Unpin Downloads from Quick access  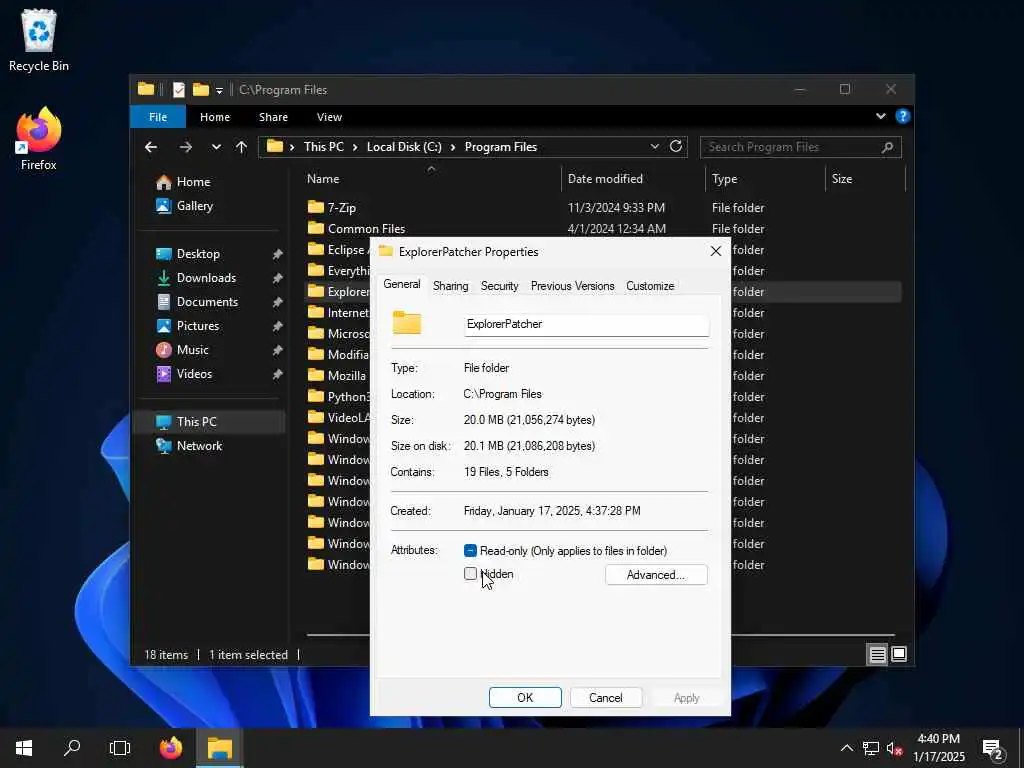coord(278,278)
